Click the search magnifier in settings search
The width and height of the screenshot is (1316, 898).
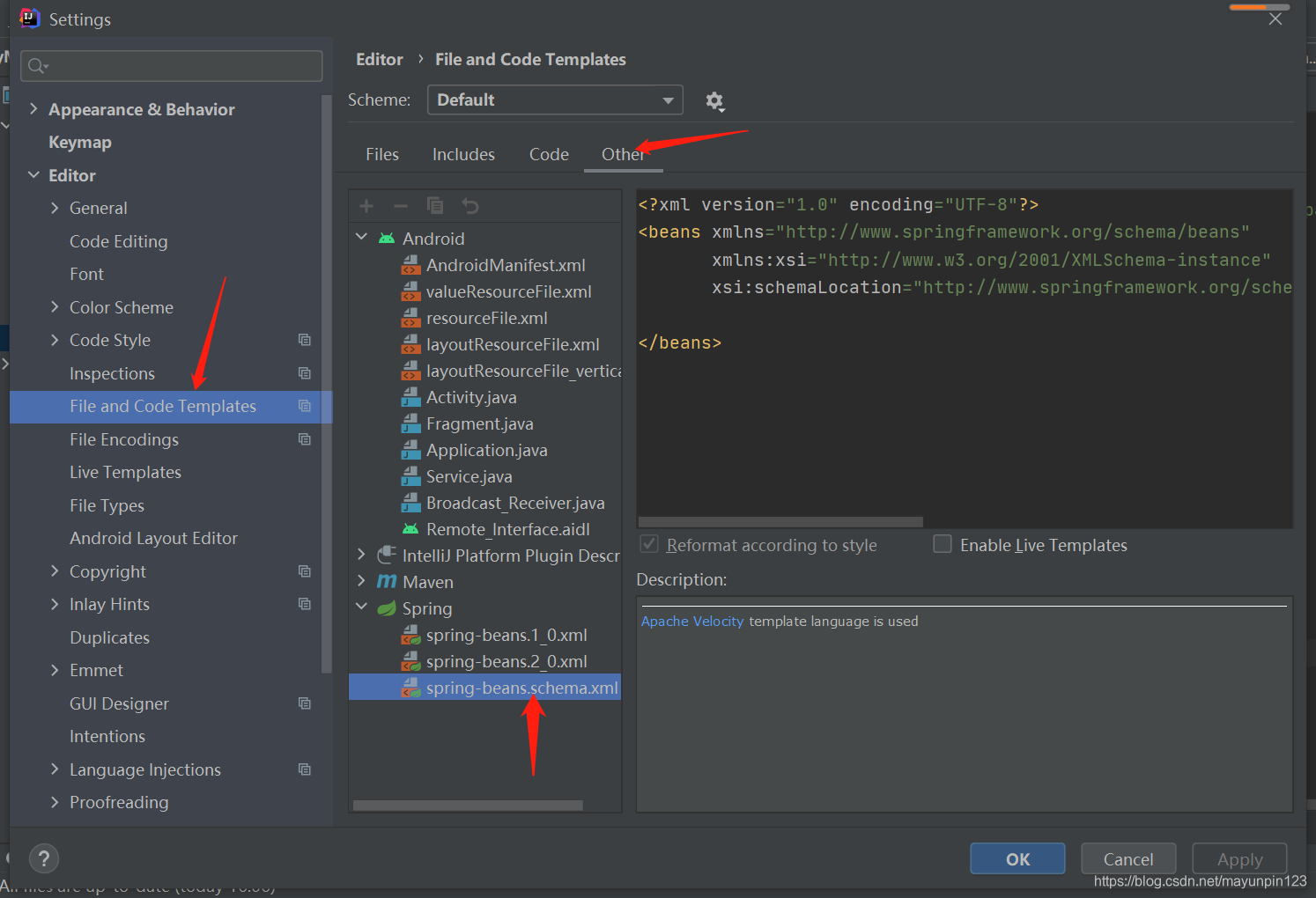tap(36, 65)
